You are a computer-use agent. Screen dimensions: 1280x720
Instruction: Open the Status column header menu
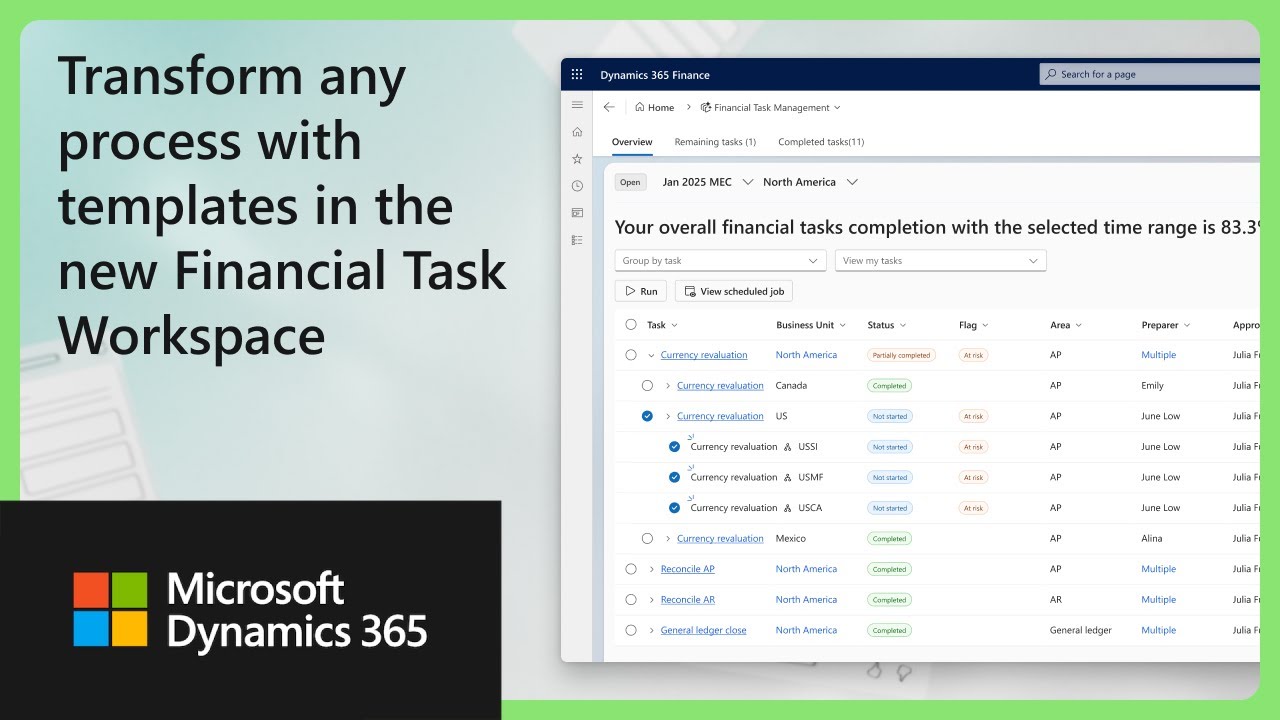[x=903, y=325]
